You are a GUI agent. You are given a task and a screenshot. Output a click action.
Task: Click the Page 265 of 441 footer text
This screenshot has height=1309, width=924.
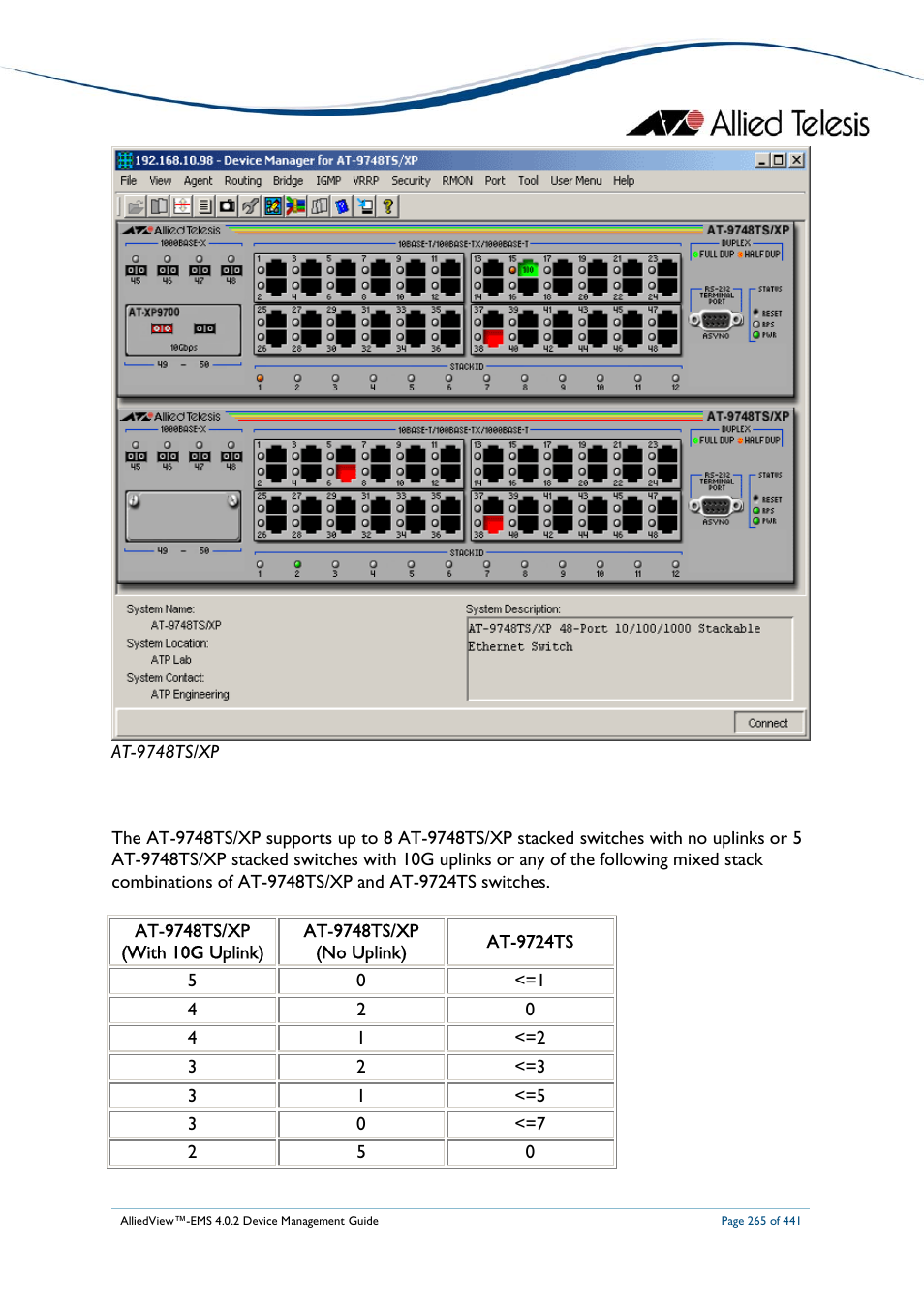760,1221
